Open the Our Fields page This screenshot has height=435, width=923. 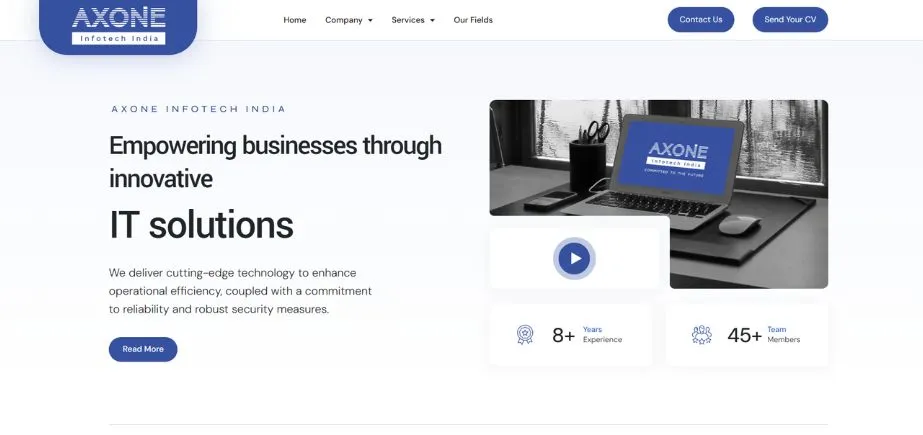[x=473, y=20]
